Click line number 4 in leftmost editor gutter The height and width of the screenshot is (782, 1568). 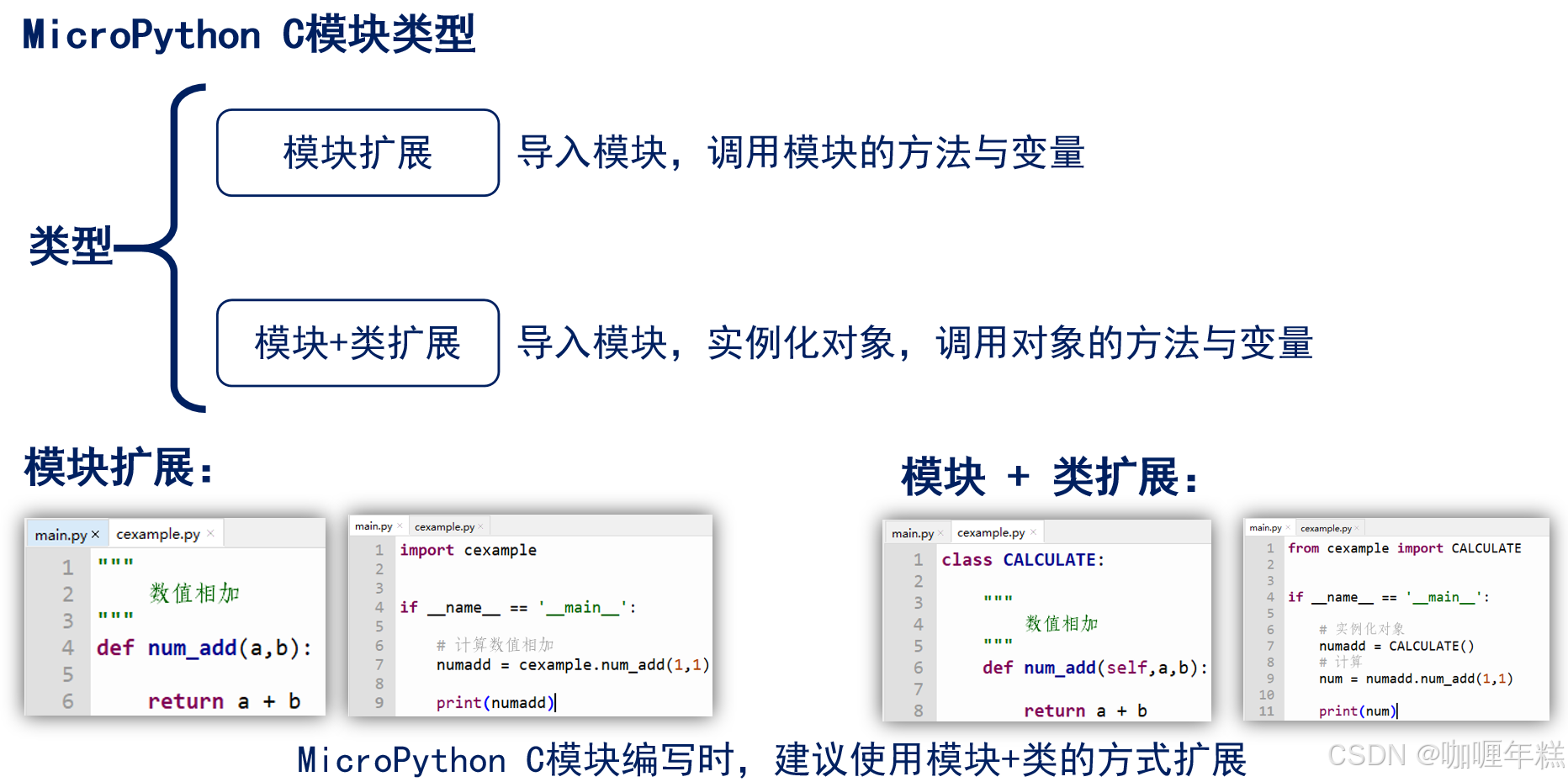coord(67,647)
